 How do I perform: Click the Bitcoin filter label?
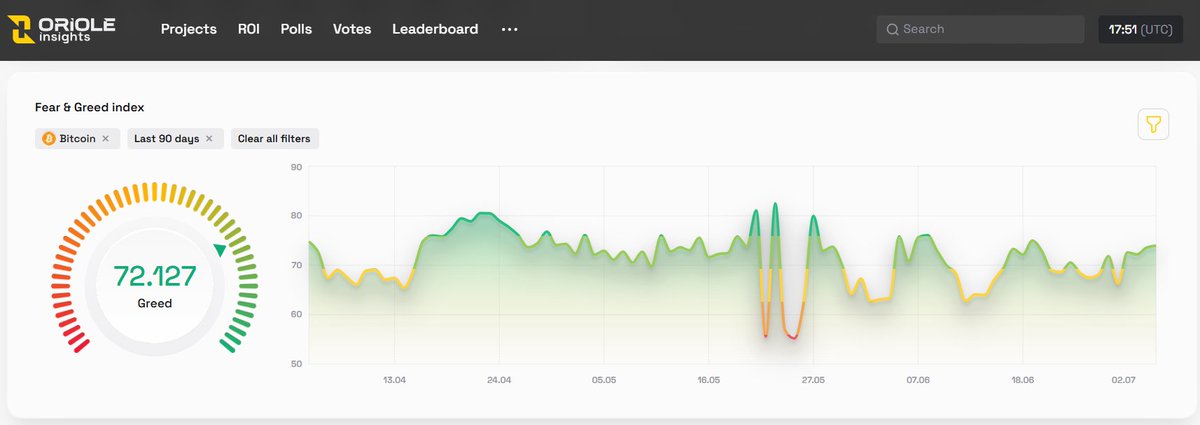[78, 139]
